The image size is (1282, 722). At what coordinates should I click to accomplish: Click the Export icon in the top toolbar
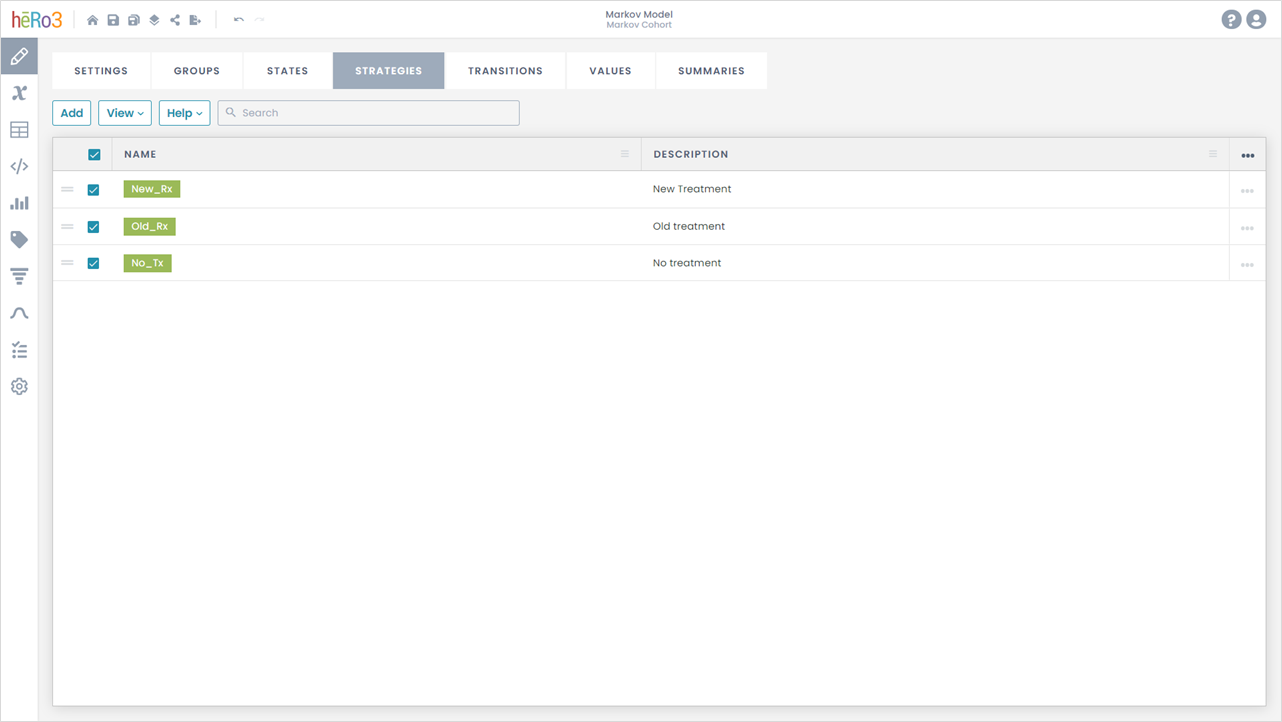pyautogui.click(x=195, y=20)
